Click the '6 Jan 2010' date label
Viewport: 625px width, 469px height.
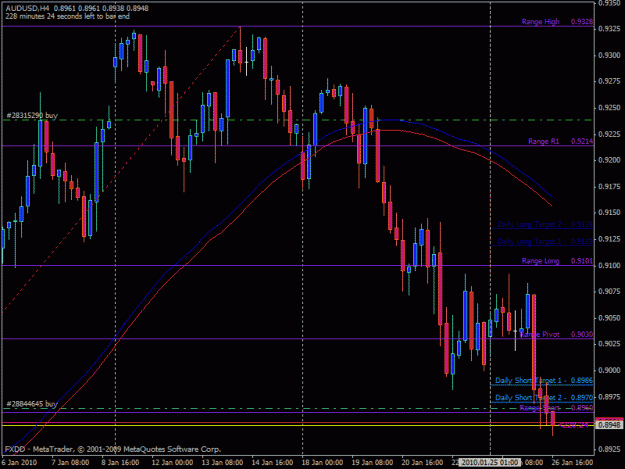[20, 463]
